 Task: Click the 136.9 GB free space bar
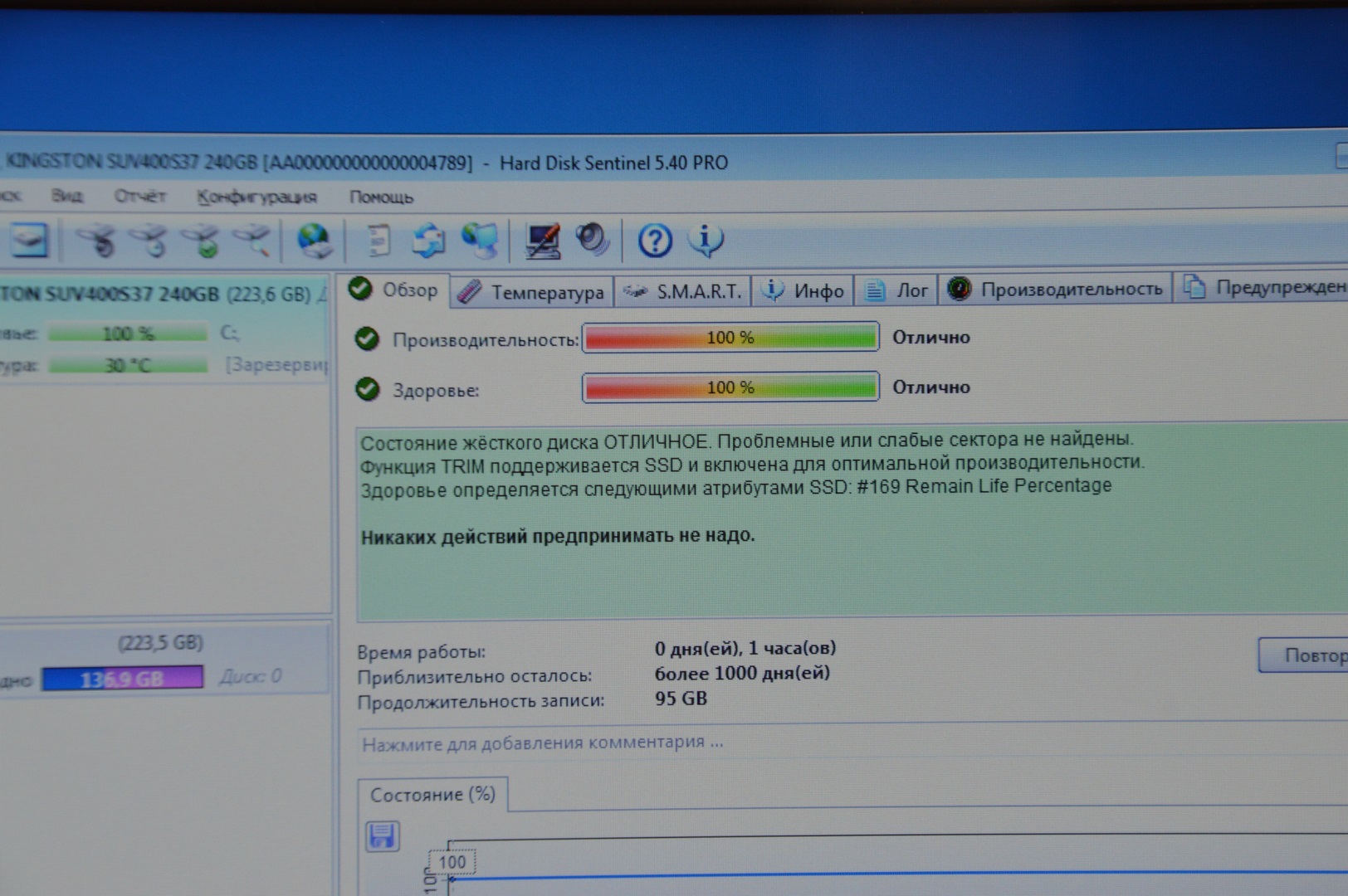click(x=122, y=679)
